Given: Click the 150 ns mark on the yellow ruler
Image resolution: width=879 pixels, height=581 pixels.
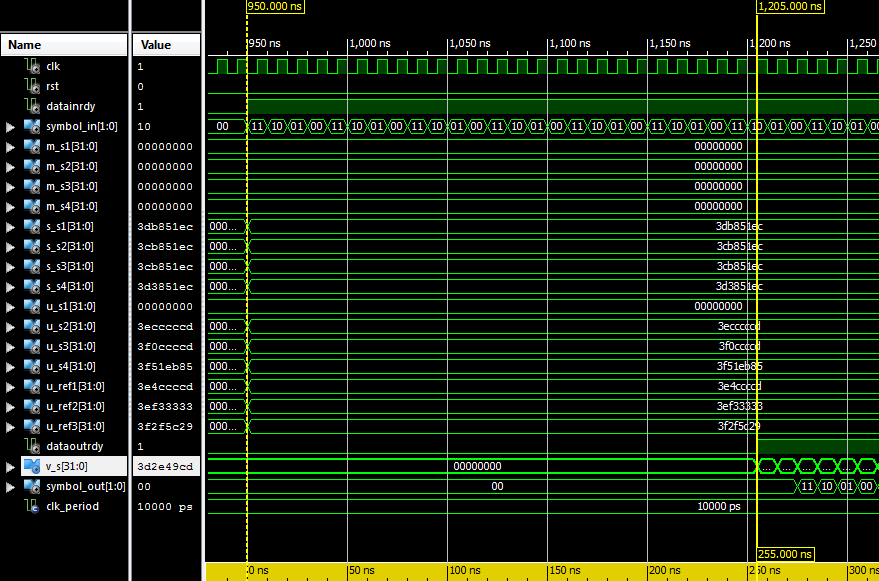Looking at the screenshot, I should pos(564,570).
